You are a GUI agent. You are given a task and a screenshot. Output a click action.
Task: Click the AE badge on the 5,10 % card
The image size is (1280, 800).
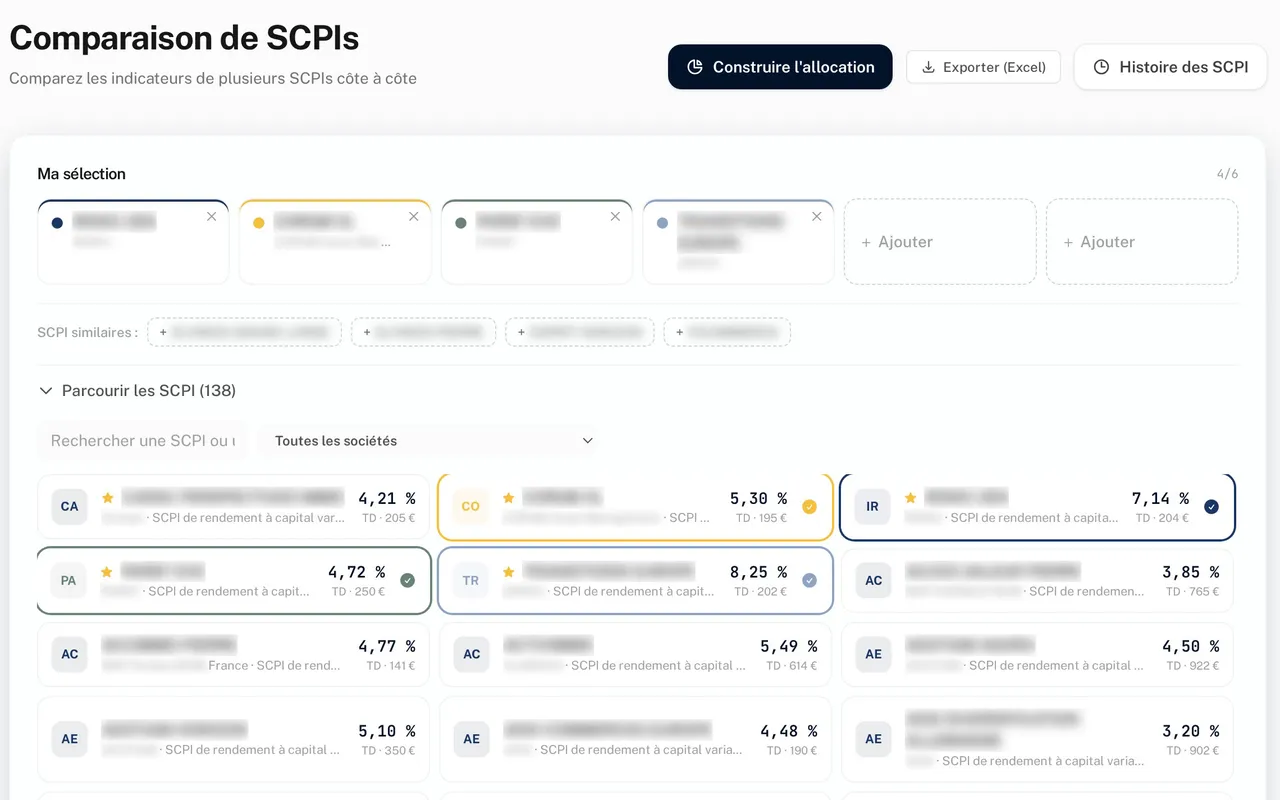(x=70, y=739)
